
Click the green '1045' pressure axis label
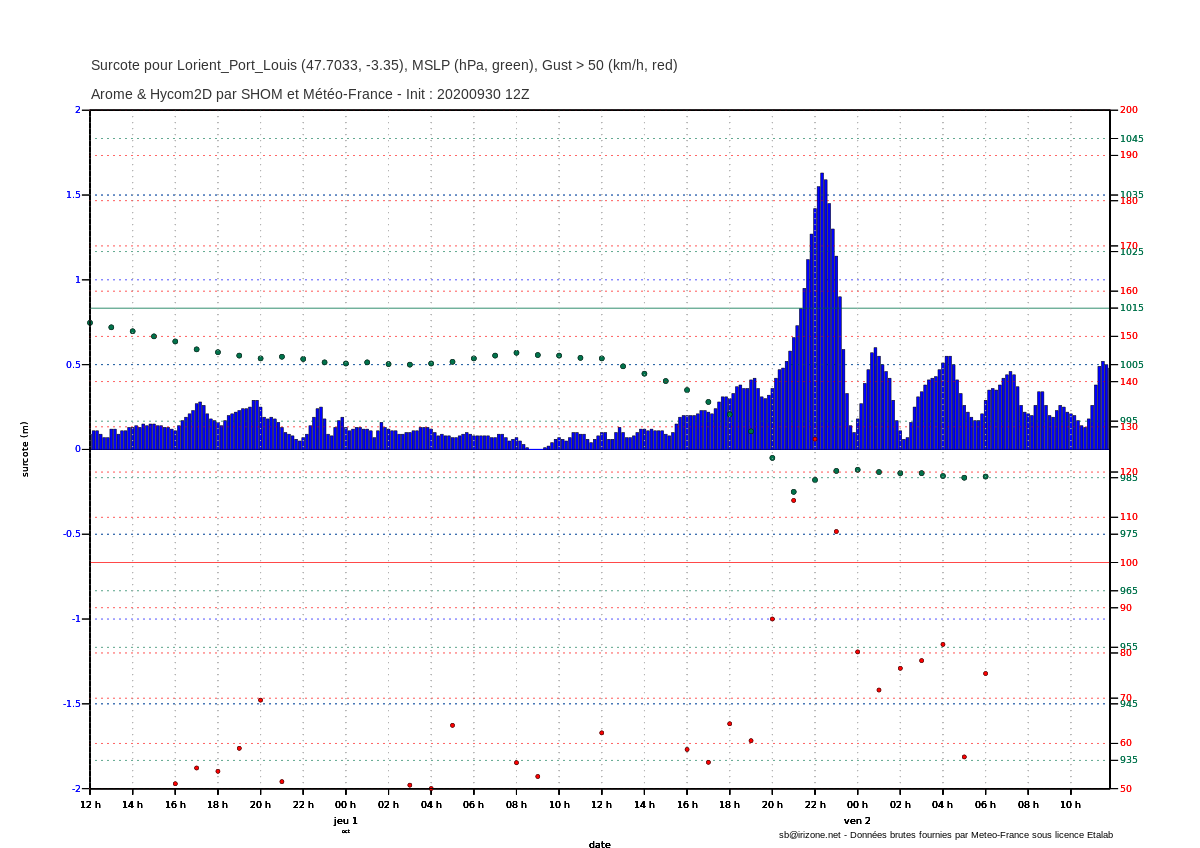click(x=1131, y=139)
